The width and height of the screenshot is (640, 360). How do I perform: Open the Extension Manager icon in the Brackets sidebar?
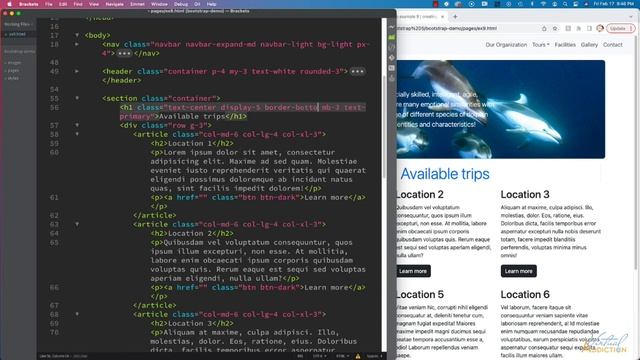coord(392,38)
